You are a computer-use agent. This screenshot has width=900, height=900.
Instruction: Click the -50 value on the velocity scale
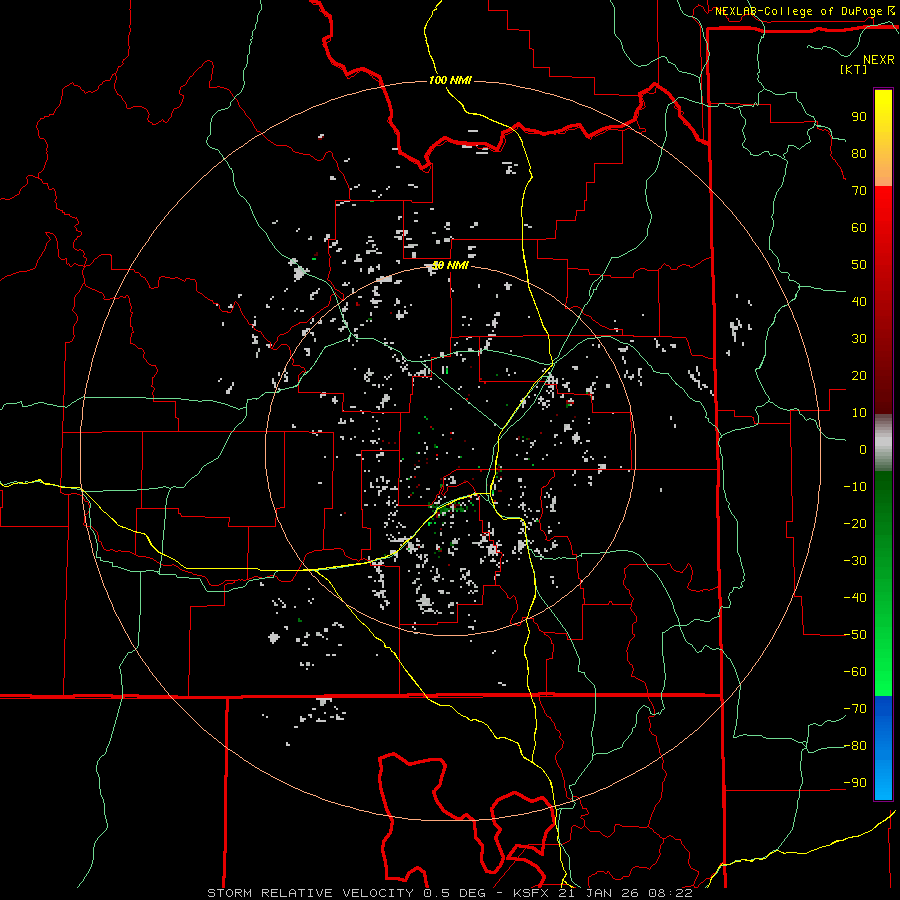[855, 635]
